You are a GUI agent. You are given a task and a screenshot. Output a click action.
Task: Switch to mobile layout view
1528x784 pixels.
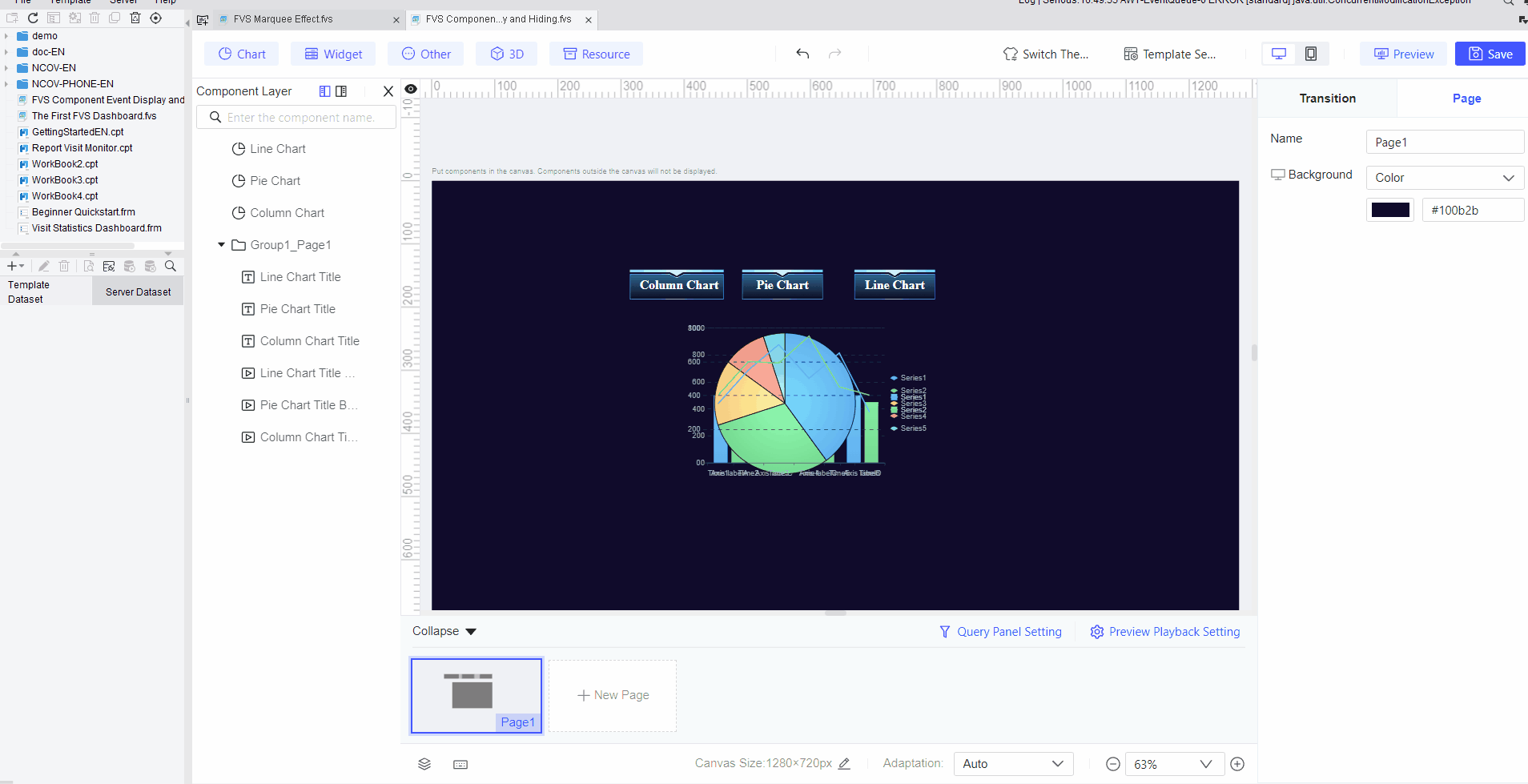1311,54
